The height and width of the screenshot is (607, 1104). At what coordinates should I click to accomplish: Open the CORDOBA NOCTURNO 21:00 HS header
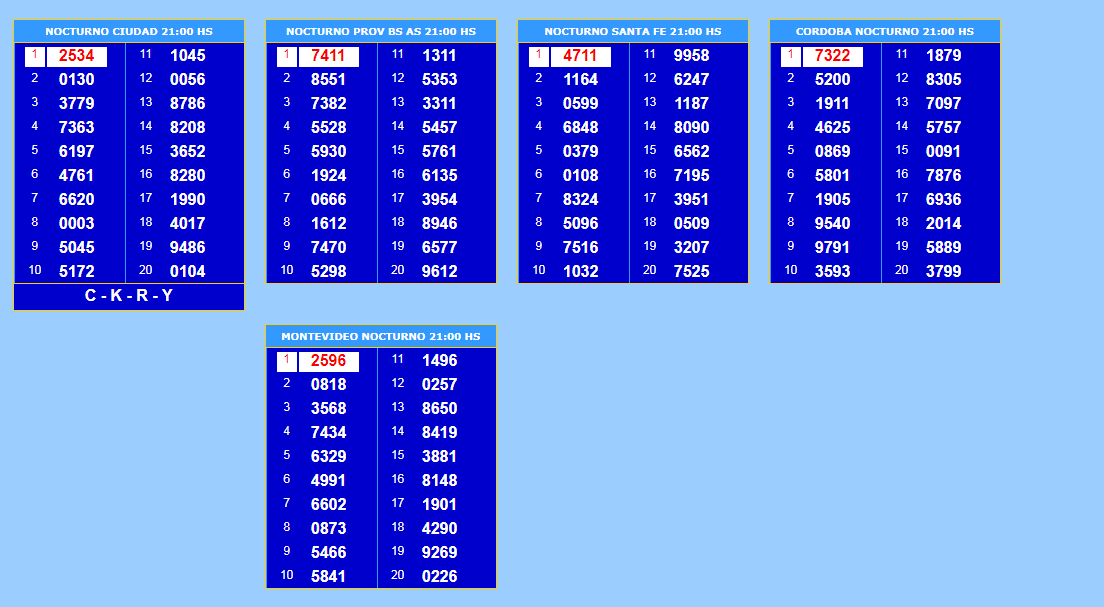(885, 32)
